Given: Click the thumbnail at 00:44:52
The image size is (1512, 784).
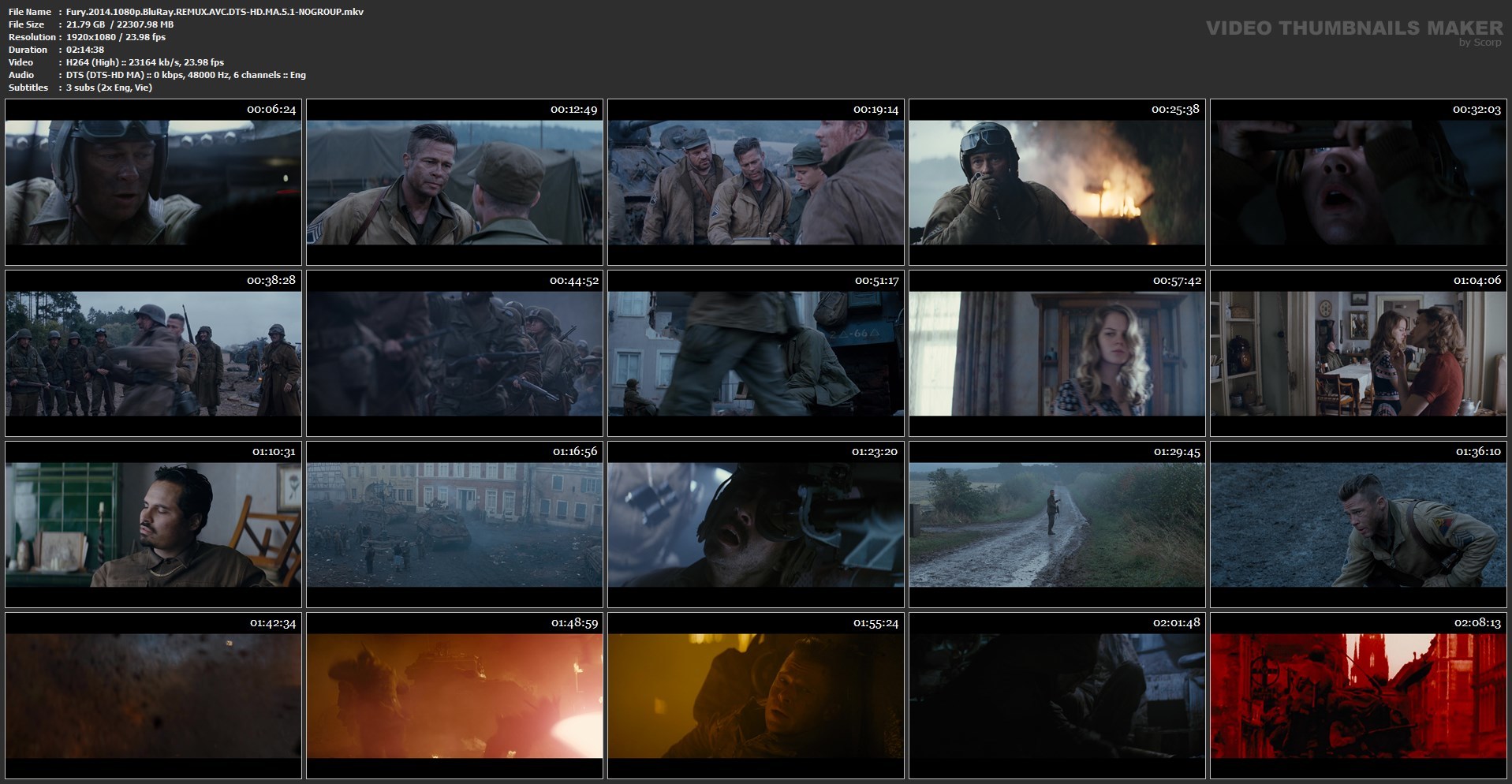Looking at the screenshot, I should (454, 353).
